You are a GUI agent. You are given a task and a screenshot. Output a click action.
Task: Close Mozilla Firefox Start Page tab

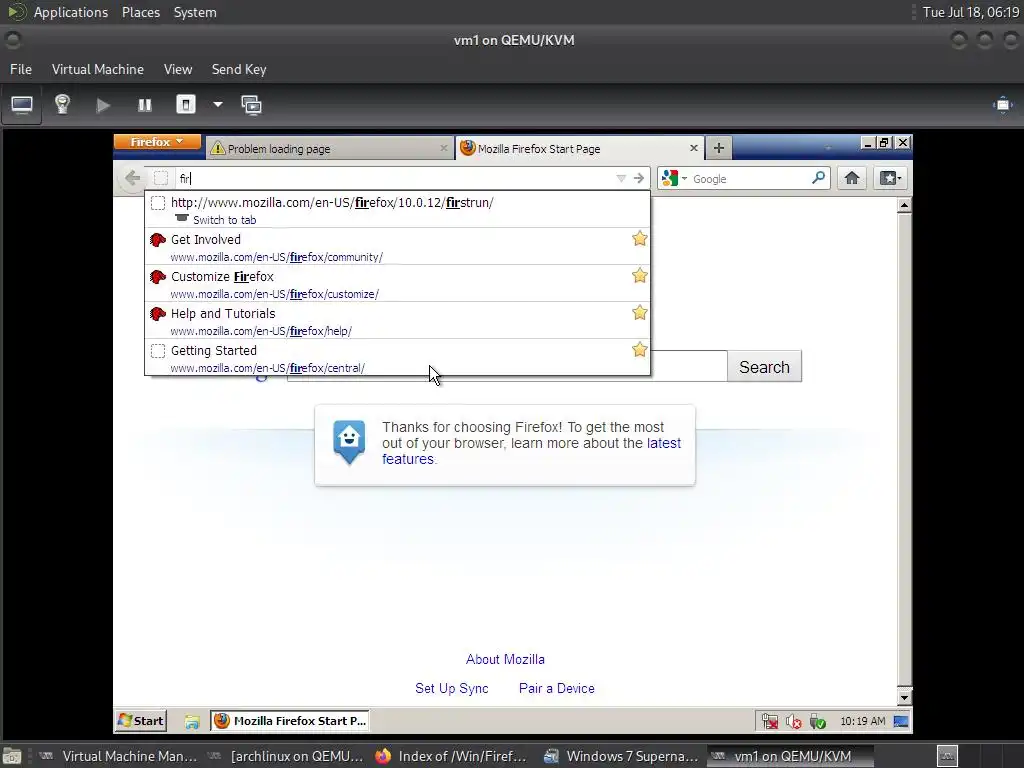click(694, 148)
